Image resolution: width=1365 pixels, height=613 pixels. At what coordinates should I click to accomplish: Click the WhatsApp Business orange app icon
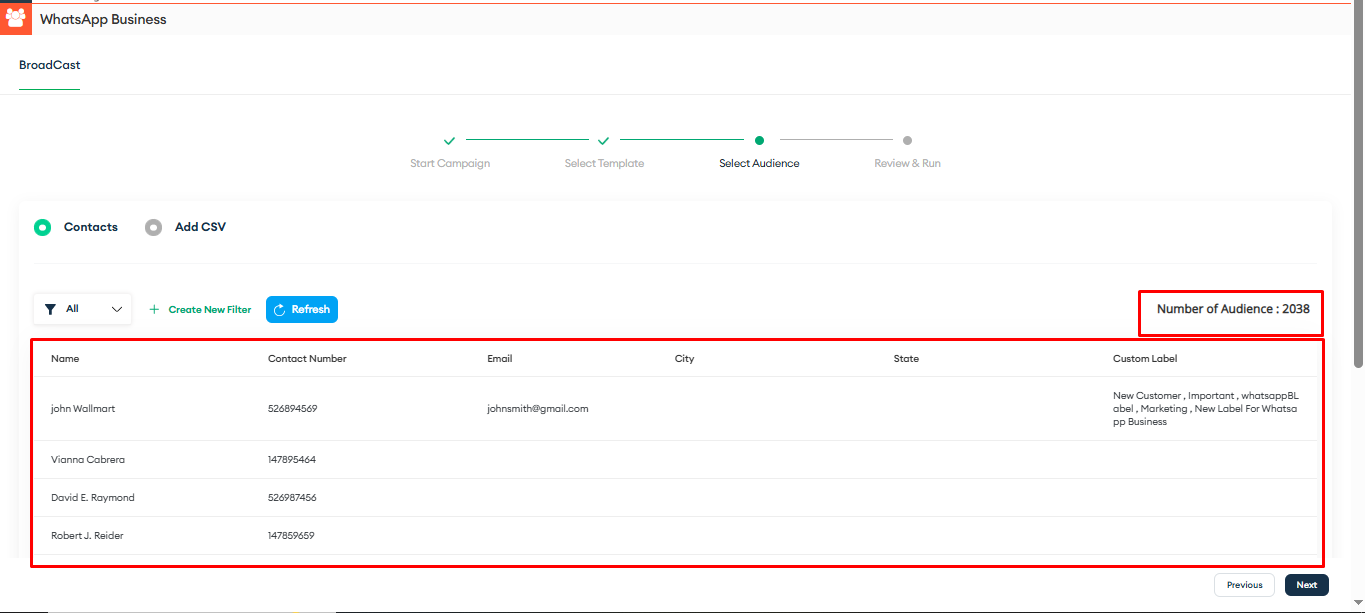pyautogui.click(x=16, y=19)
